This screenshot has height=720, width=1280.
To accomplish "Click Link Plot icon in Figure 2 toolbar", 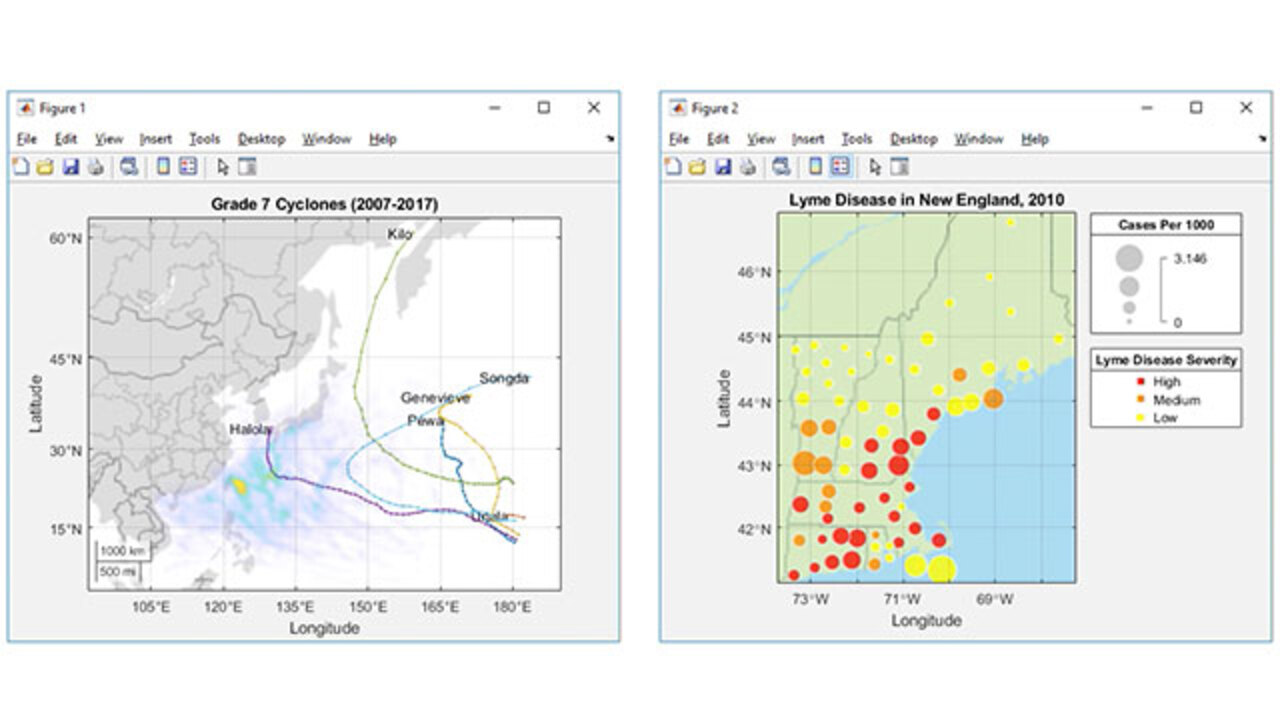I will [781, 167].
